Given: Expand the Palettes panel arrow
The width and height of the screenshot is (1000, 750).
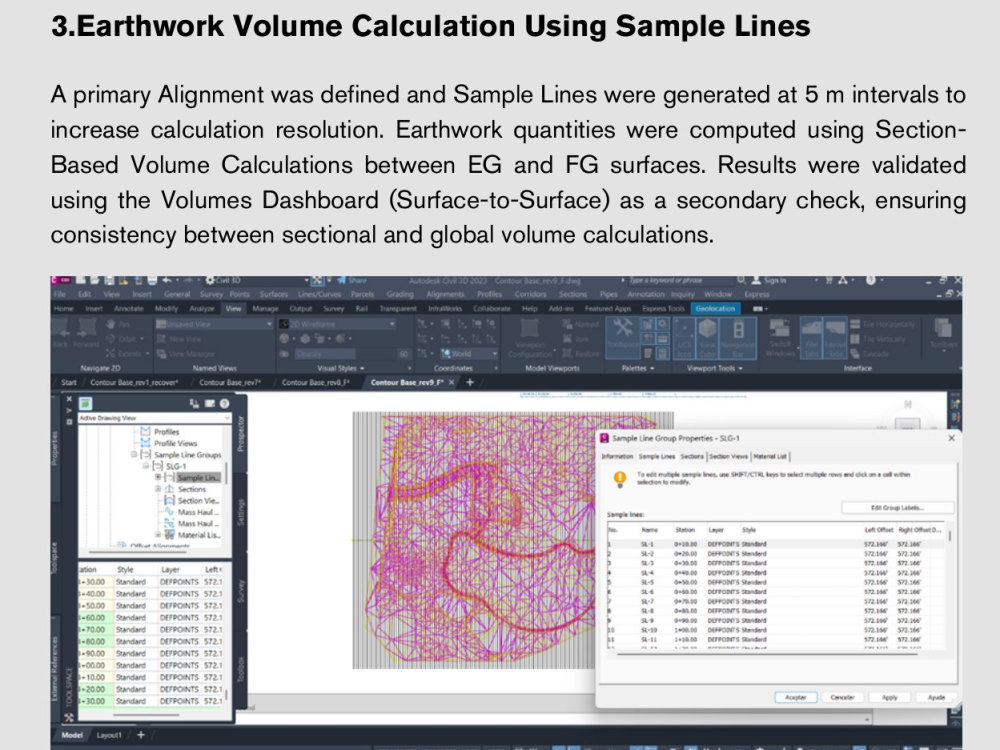Looking at the screenshot, I should [652, 369].
